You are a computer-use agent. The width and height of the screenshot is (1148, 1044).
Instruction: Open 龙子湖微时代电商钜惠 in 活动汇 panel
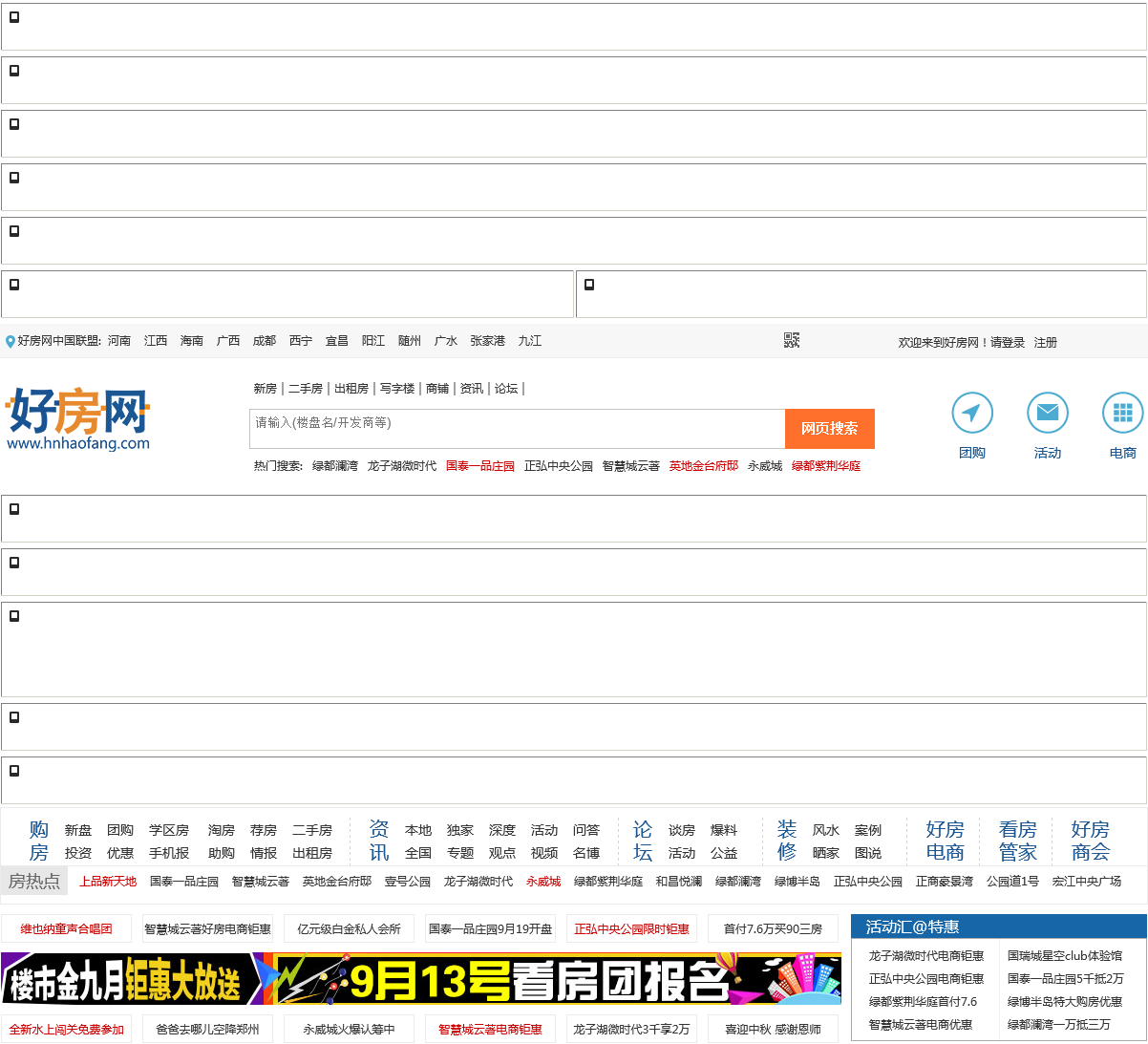[x=926, y=956]
